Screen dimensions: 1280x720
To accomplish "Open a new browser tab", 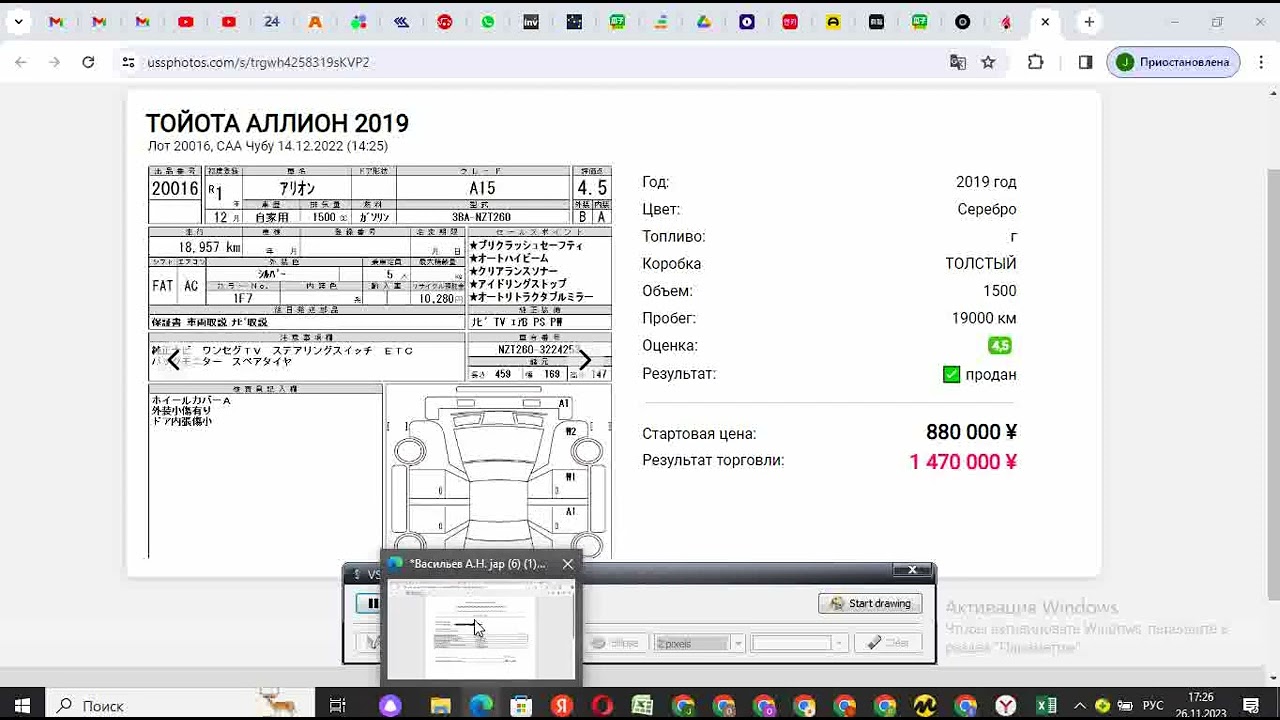I will 1089,22.
